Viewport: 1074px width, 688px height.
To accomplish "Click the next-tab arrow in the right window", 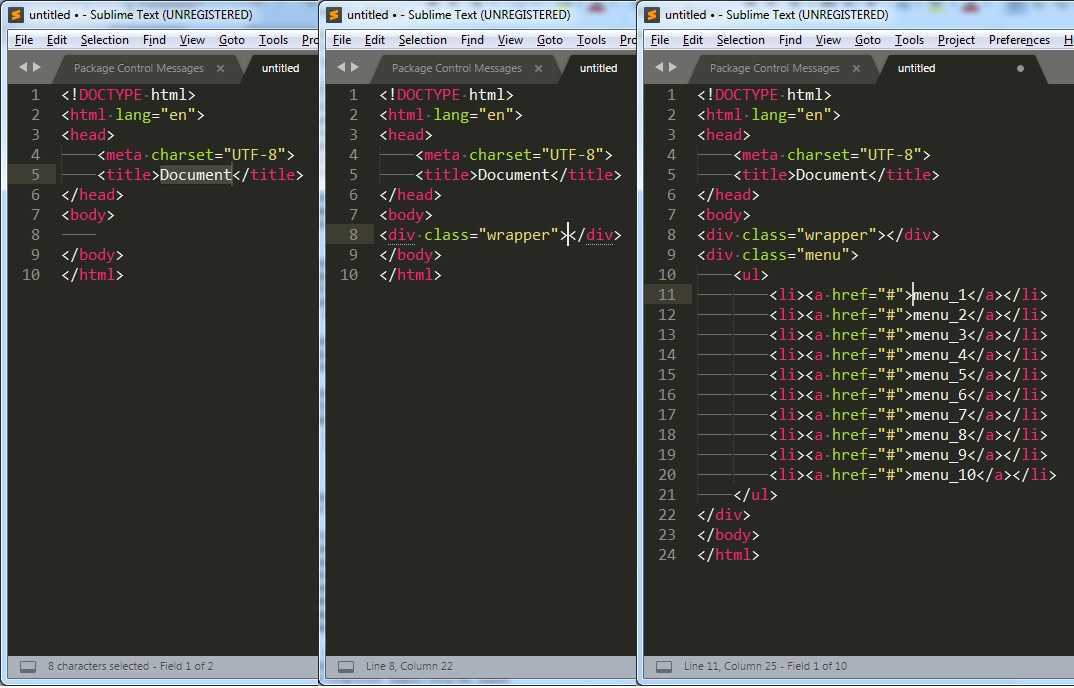I will 673,68.
